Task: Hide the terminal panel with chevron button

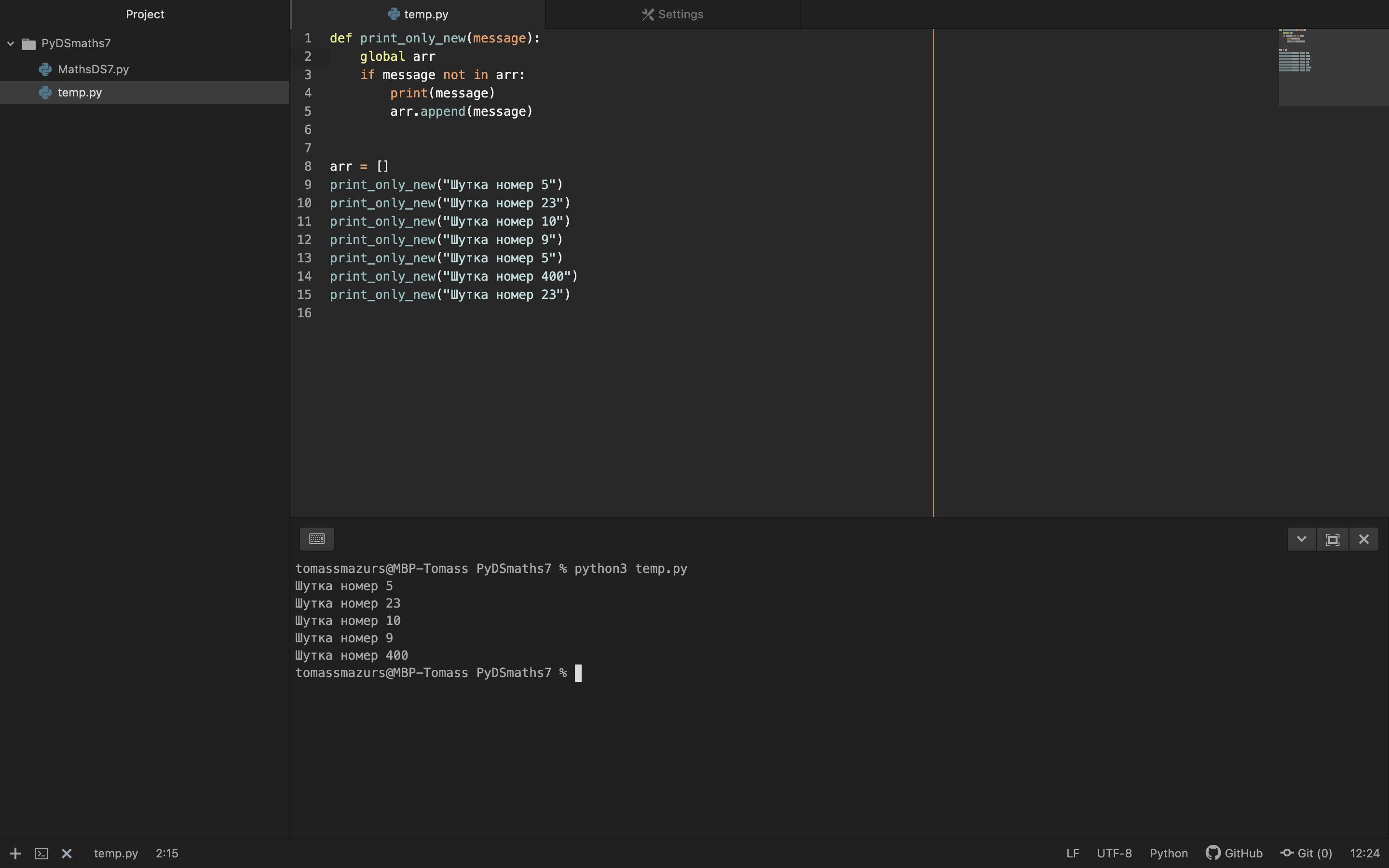Action: 1302,539
